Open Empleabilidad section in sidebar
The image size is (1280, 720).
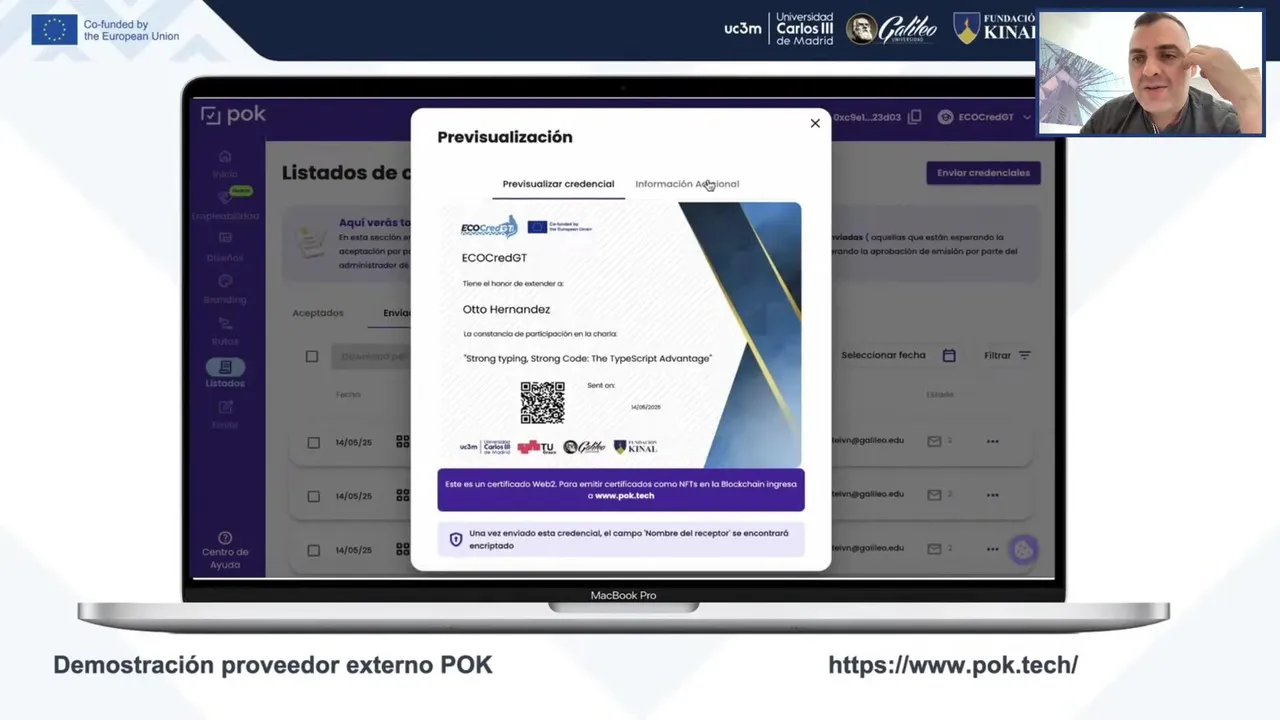pyautogui.click(x=225, y=204)
